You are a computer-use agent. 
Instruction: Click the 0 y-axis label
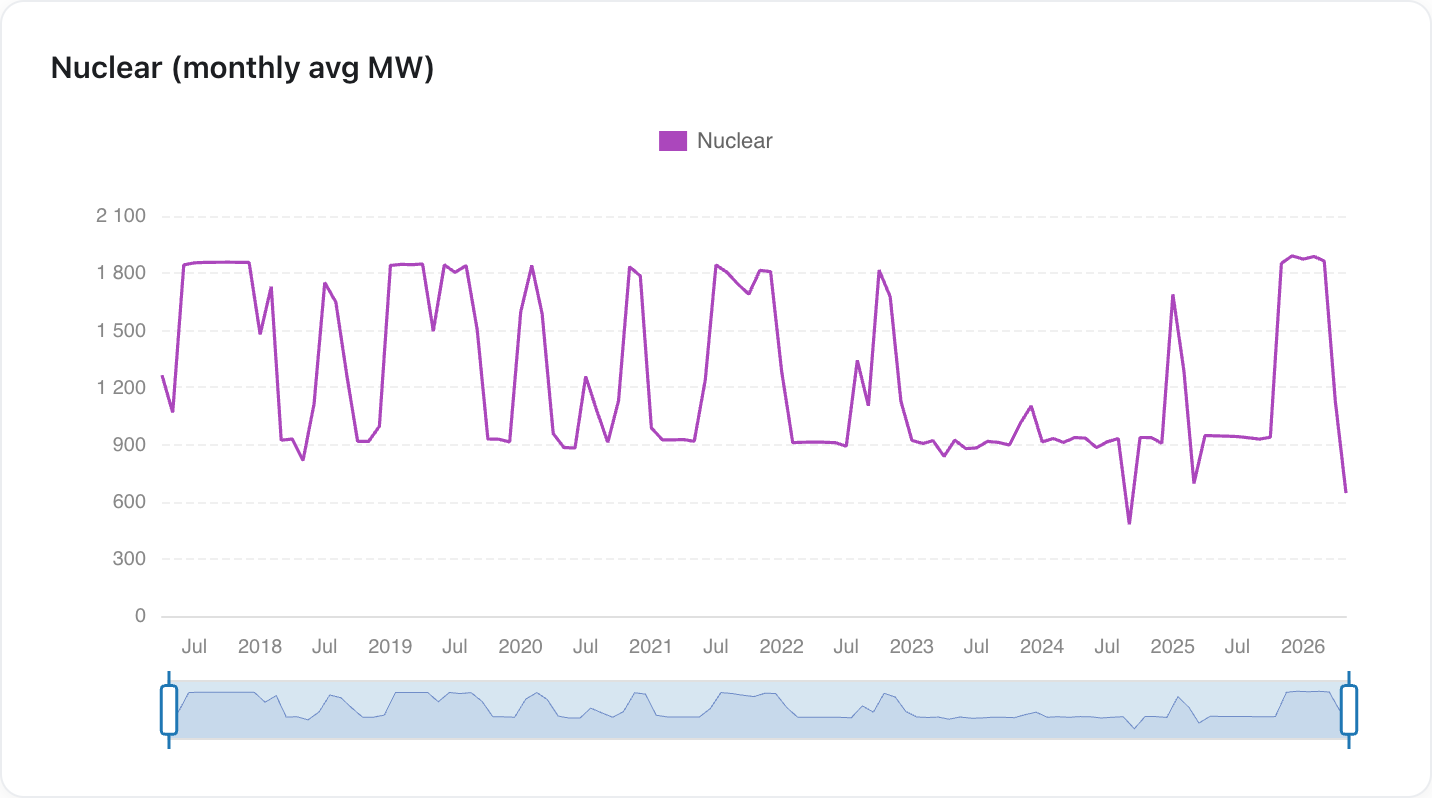point(141,617)
